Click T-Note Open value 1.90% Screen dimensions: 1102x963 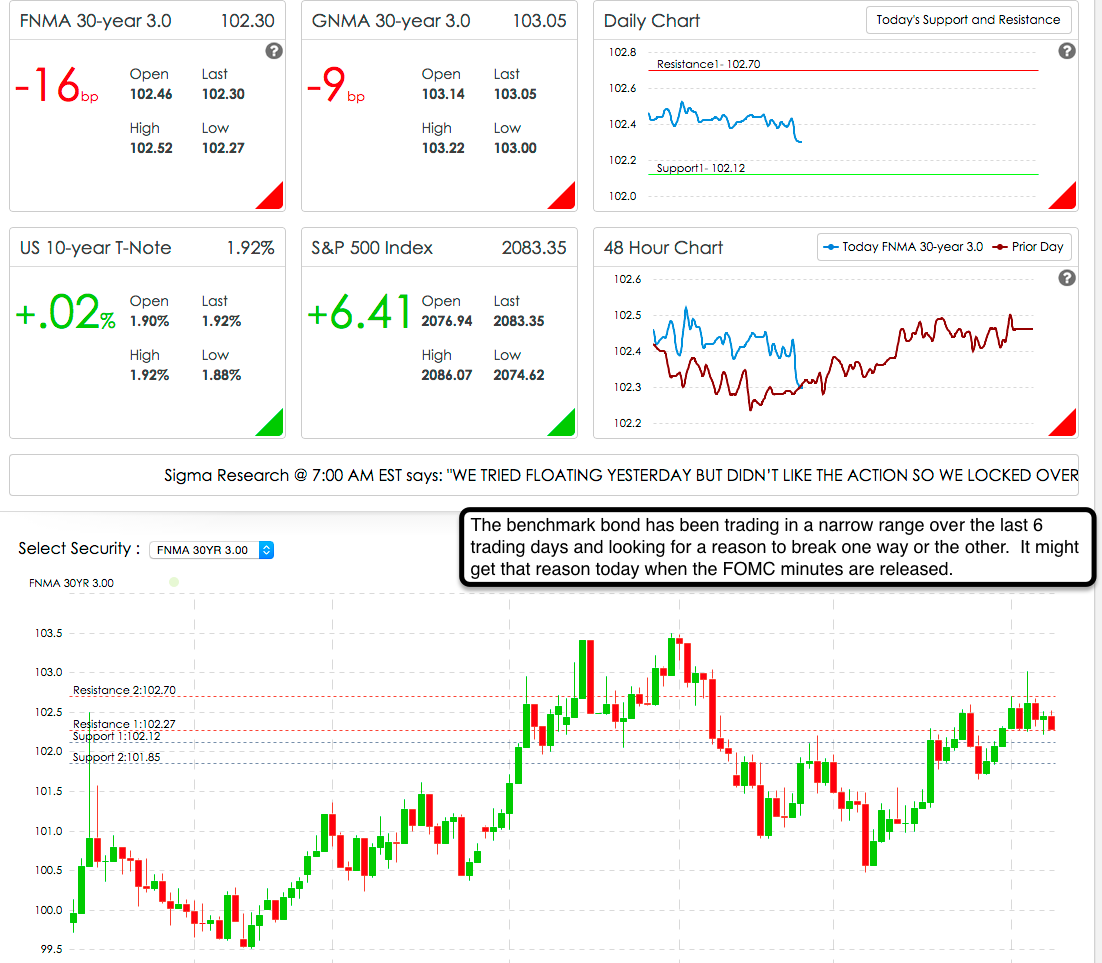click(149, 321)
